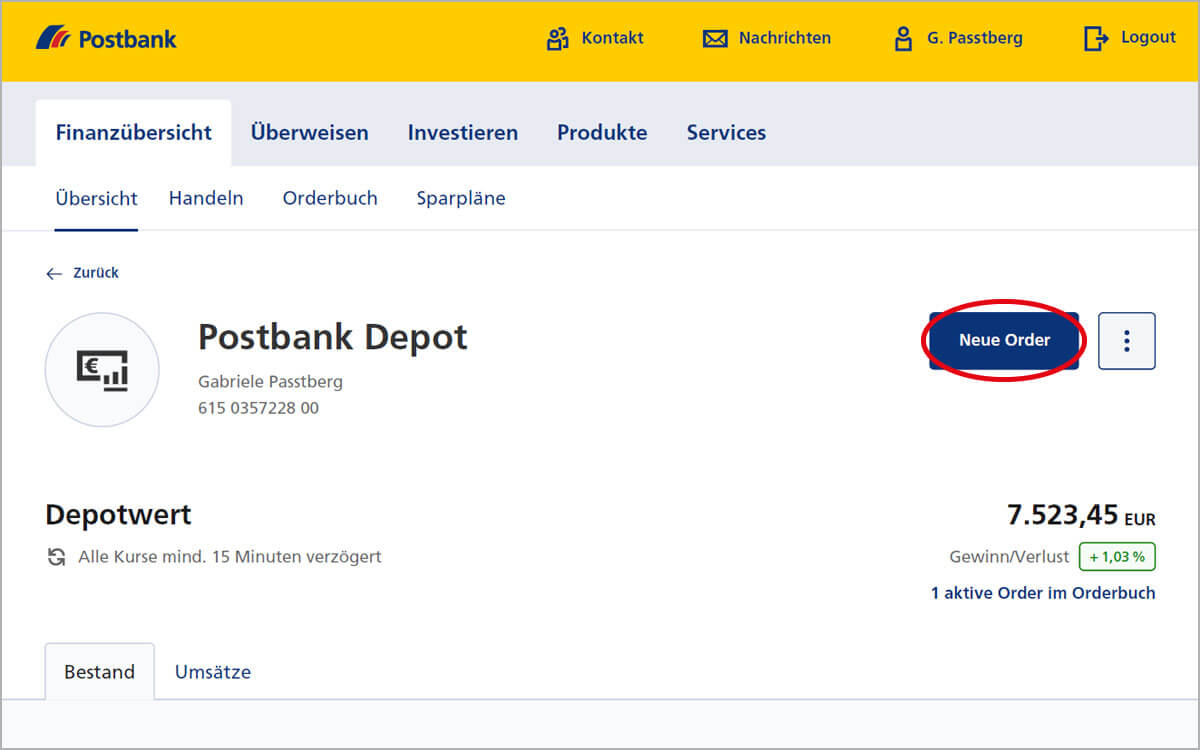Click the Logout door icon
This screenshot has height=750, width=1200.
pyautogui.click(x=1096, y=38)
